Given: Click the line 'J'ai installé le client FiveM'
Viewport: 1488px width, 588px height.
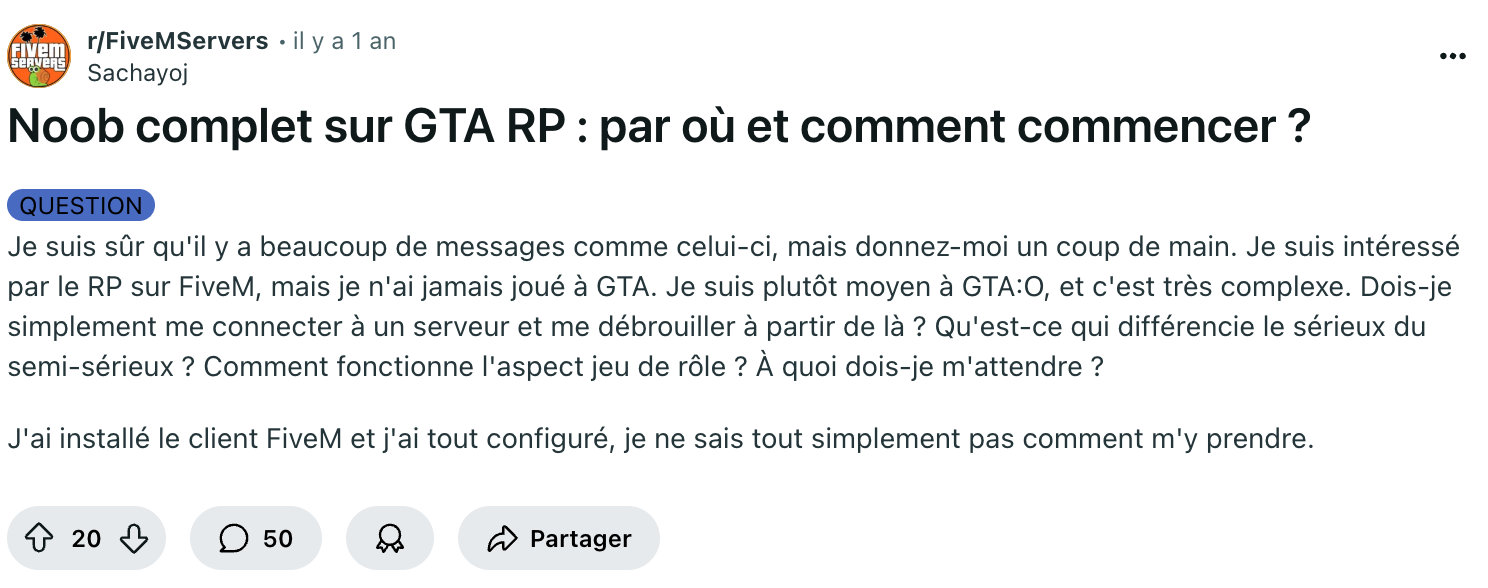Looking at the screenshot, I should pyautogui.click(x=660, y=438).
